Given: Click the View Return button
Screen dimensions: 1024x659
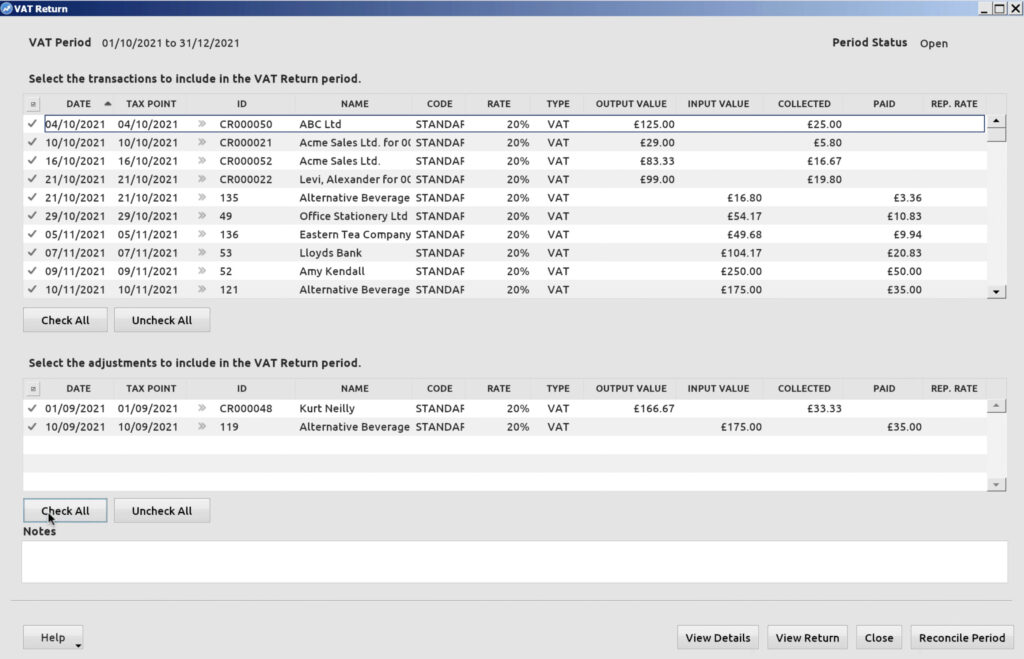Looking at the screenshot, I should tap(808, 638).
